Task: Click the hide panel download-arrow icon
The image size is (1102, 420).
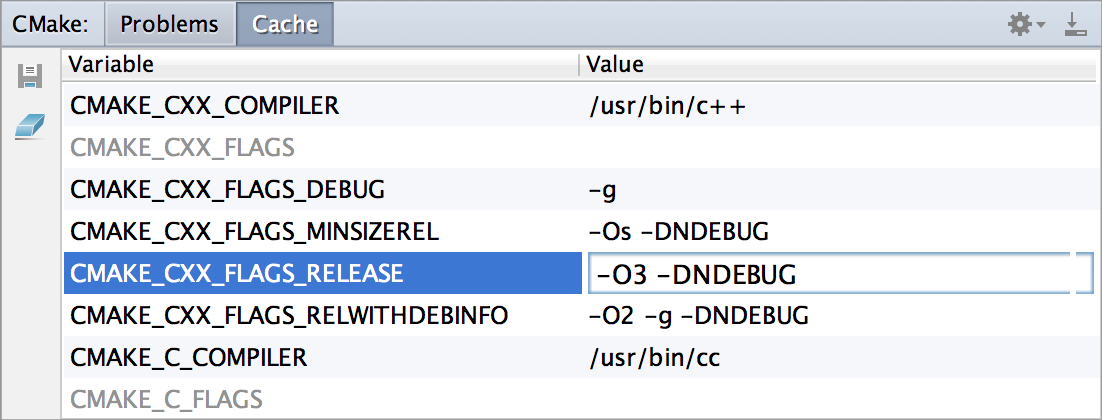Action: 1076,25
